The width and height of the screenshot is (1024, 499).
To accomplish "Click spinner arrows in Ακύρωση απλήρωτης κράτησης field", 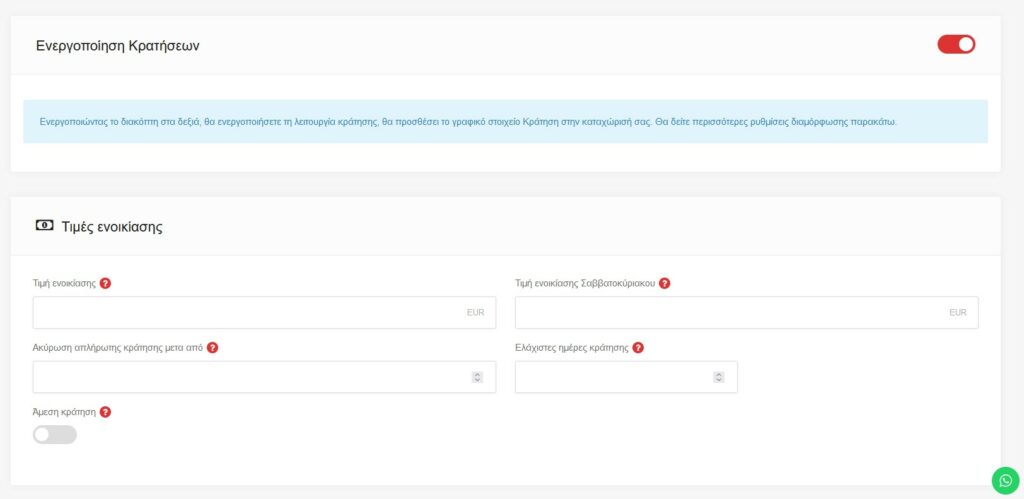I will pyautogui.click(x=477, y=377).
